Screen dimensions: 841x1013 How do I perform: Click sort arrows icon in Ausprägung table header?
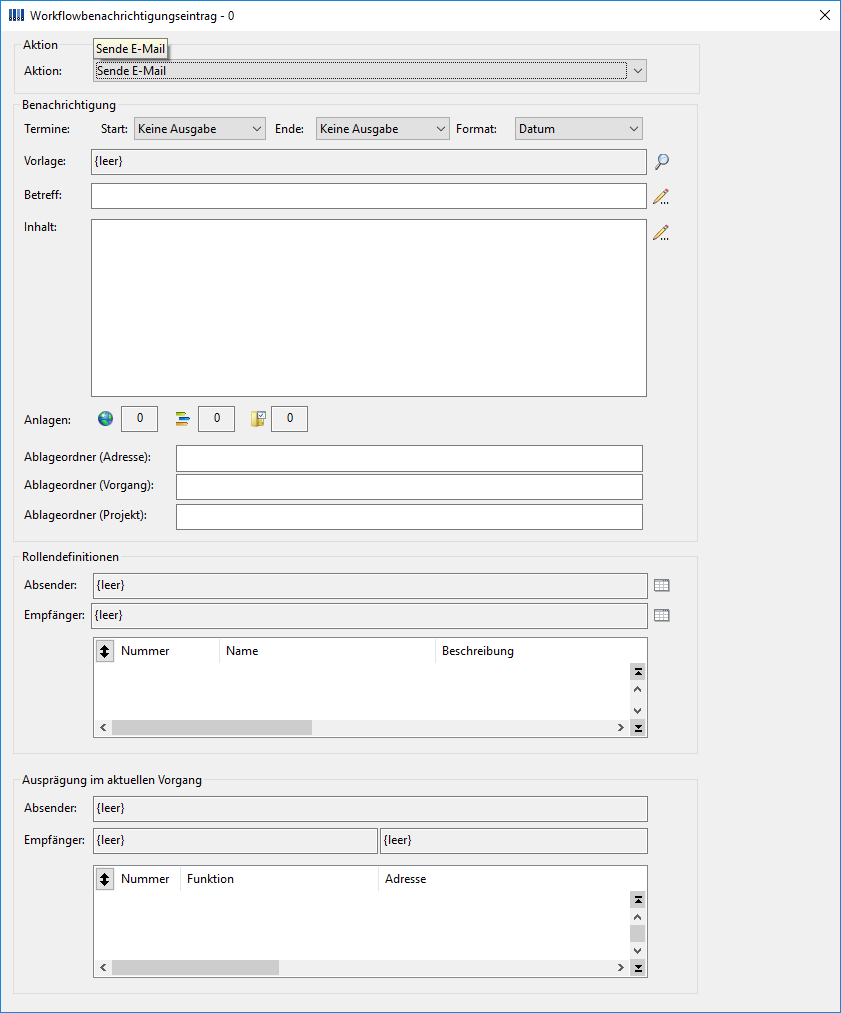click(105, 879)
